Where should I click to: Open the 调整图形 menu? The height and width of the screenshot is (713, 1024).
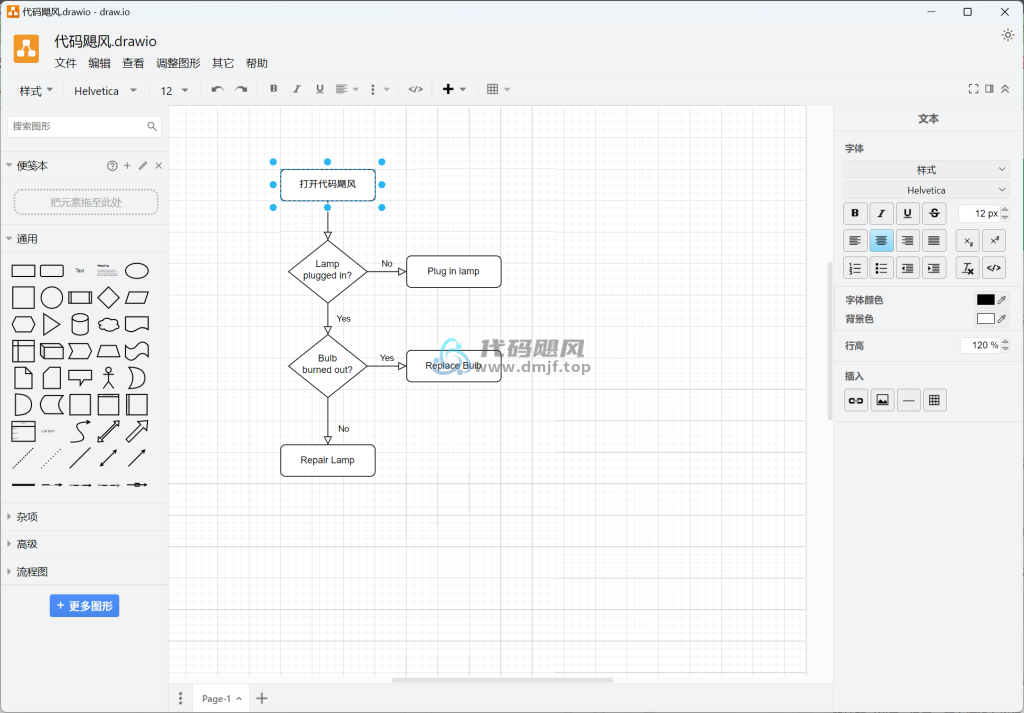click(178, 63)
